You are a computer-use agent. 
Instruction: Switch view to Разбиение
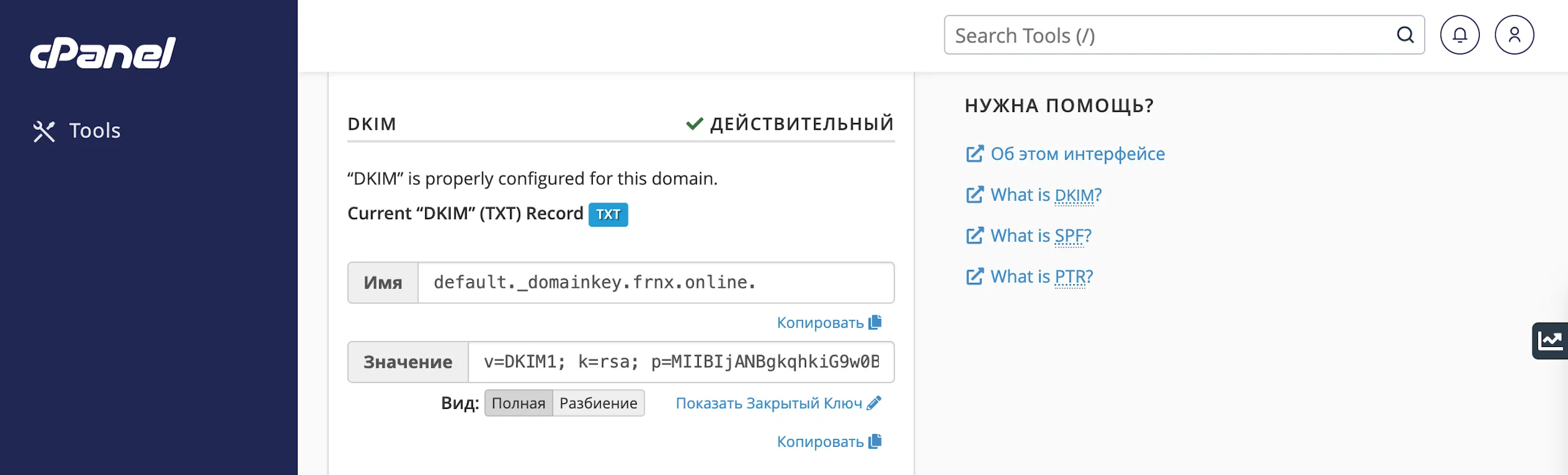click(x=598, y=403)
